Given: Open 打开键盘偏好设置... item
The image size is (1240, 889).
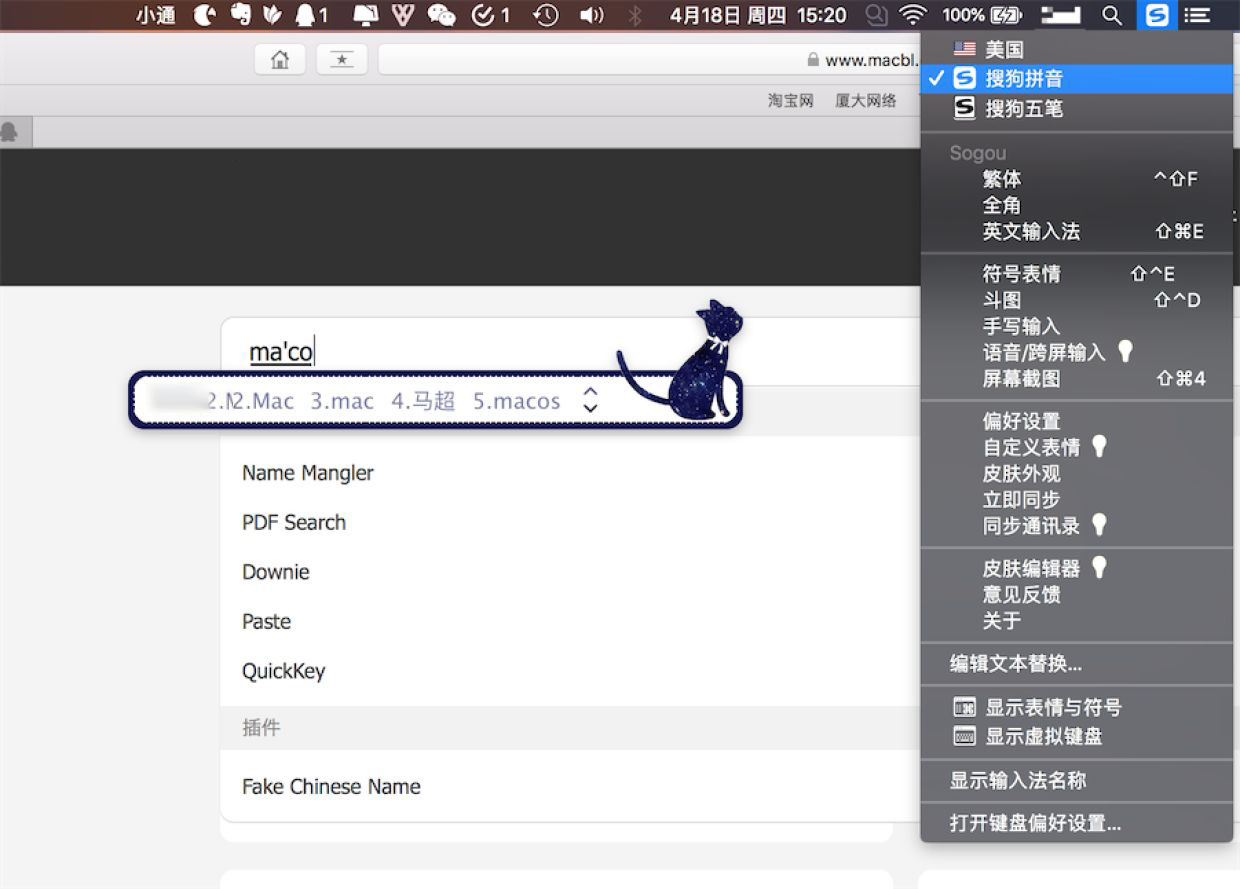Looking at the screenshot, I should [x=1076, y=823].
